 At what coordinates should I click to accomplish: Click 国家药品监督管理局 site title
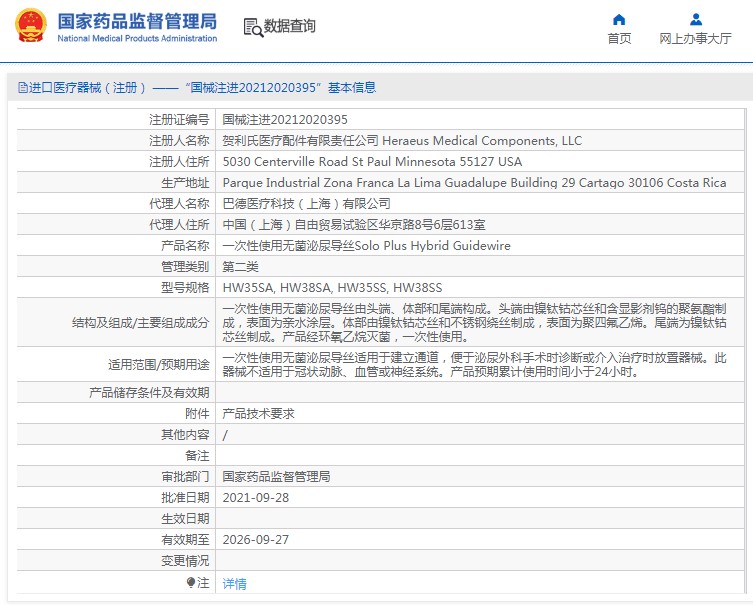137,21
